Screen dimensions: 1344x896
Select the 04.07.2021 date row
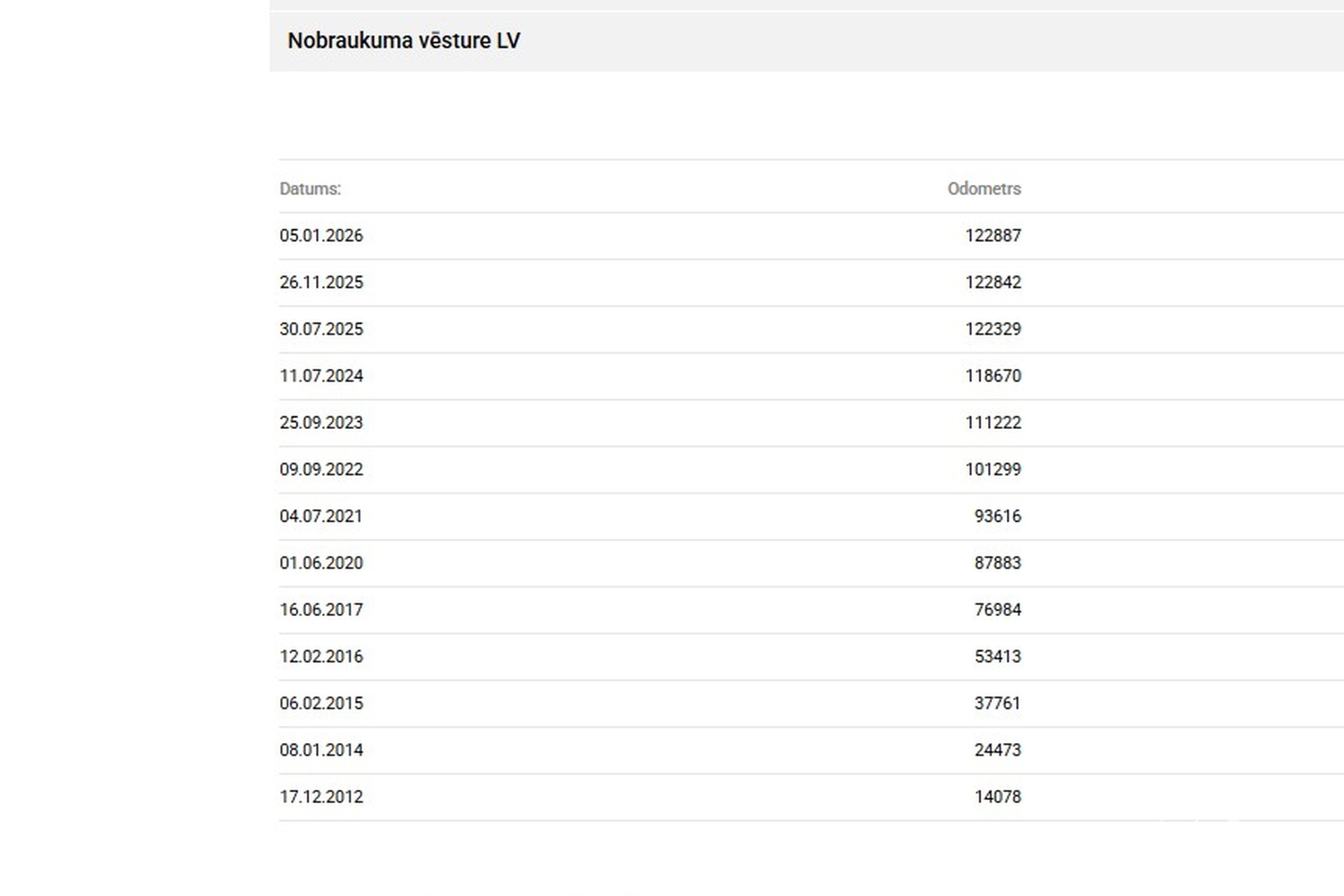[321, 516]
